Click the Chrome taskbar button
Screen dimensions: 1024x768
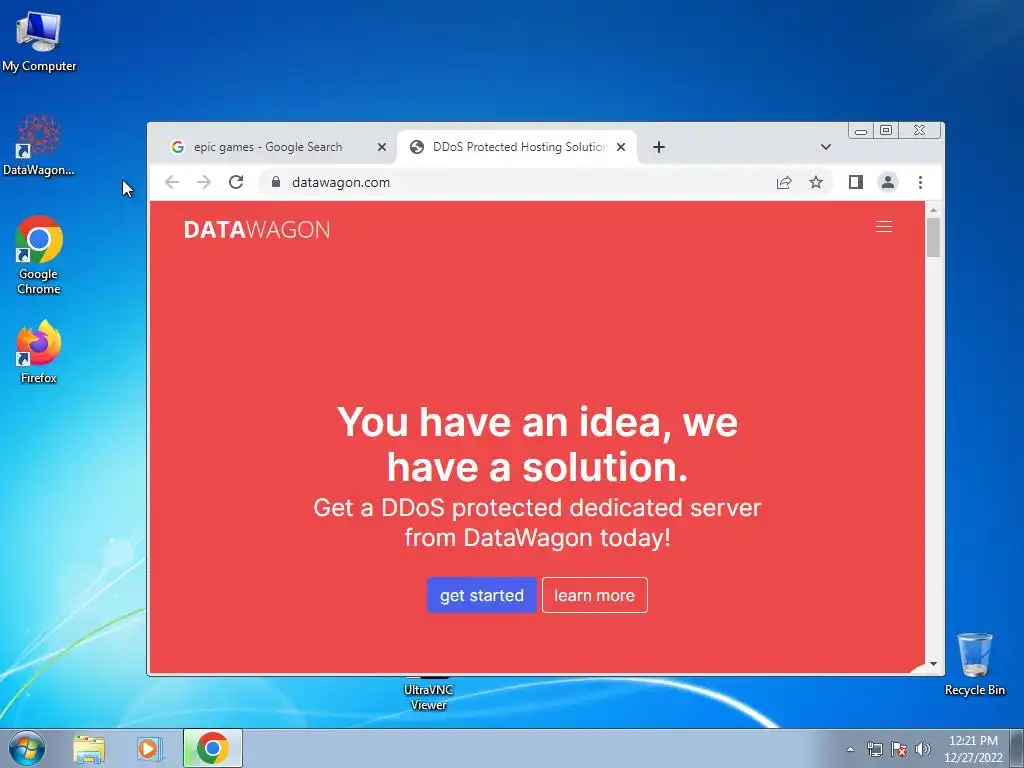click(212, 748)
